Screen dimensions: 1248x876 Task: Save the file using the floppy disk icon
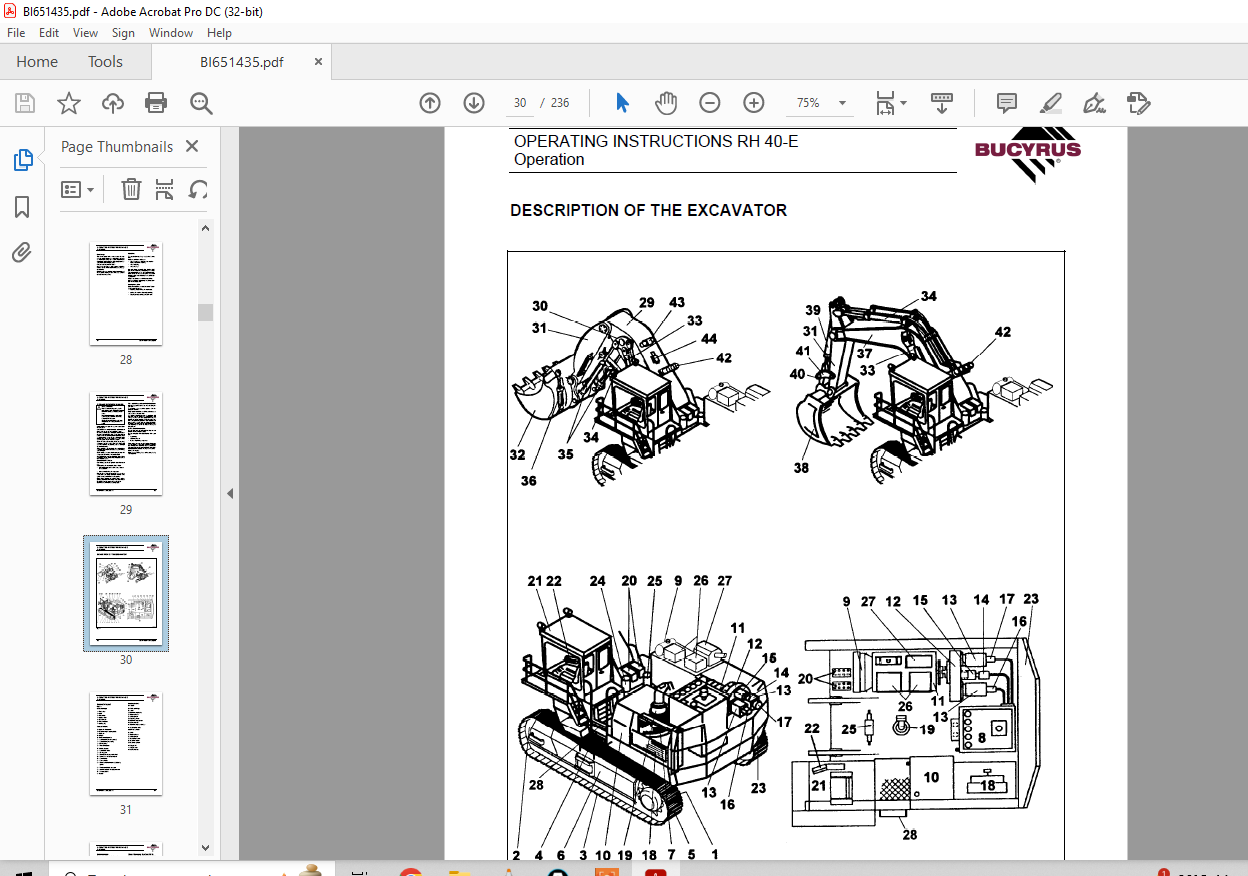point(25,103)
